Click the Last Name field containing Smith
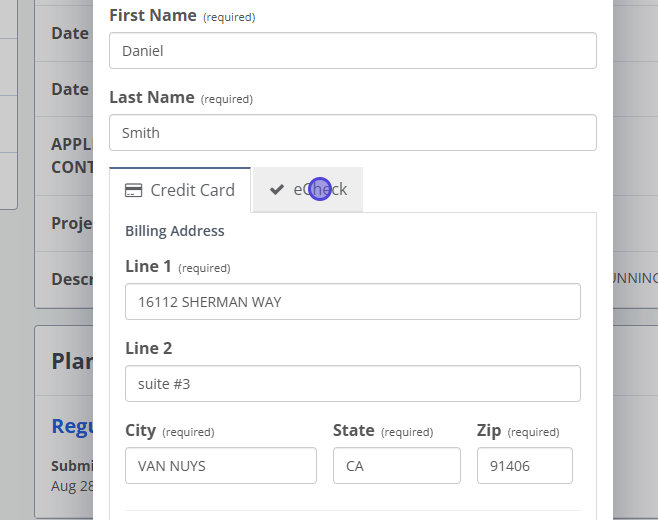Image resolution: width=658 pixels, height=520 pixels. 353,133
